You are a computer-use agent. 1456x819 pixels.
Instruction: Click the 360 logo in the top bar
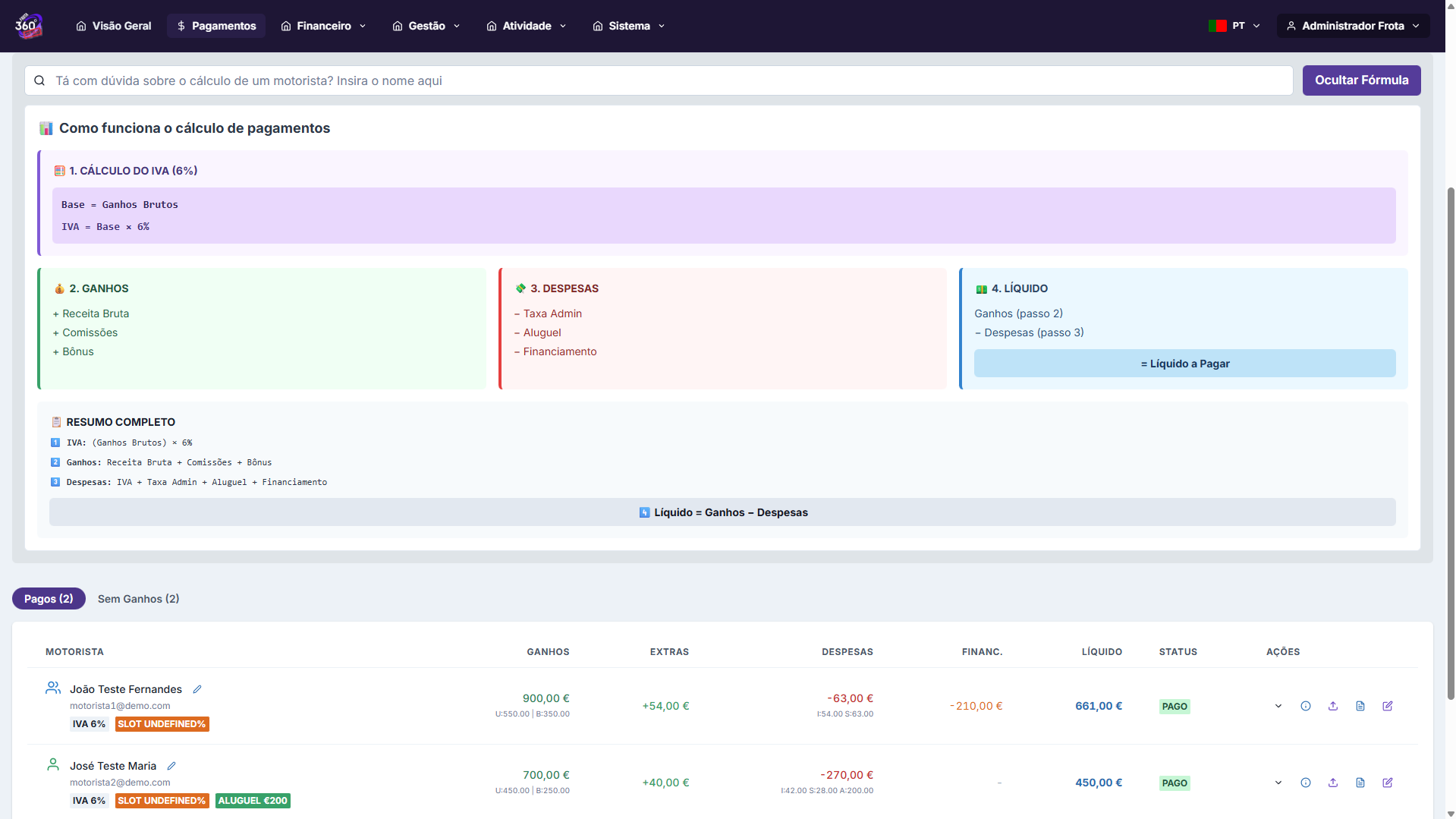(29, 26)
